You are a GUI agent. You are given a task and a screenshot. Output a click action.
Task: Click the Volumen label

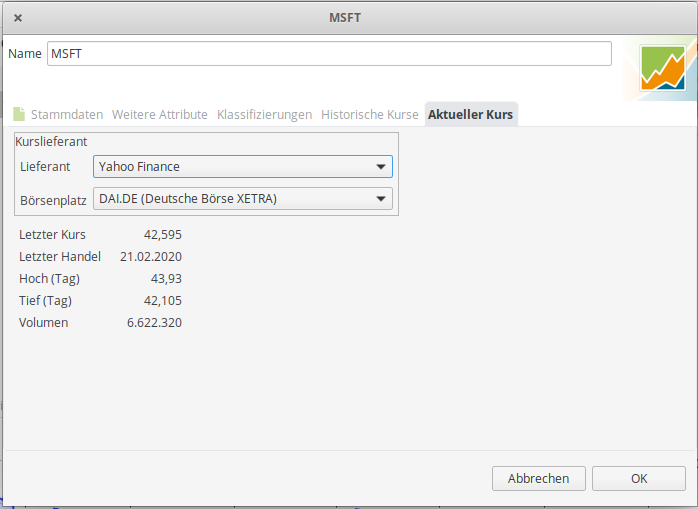pyautogui.click(x=43, y=322)
